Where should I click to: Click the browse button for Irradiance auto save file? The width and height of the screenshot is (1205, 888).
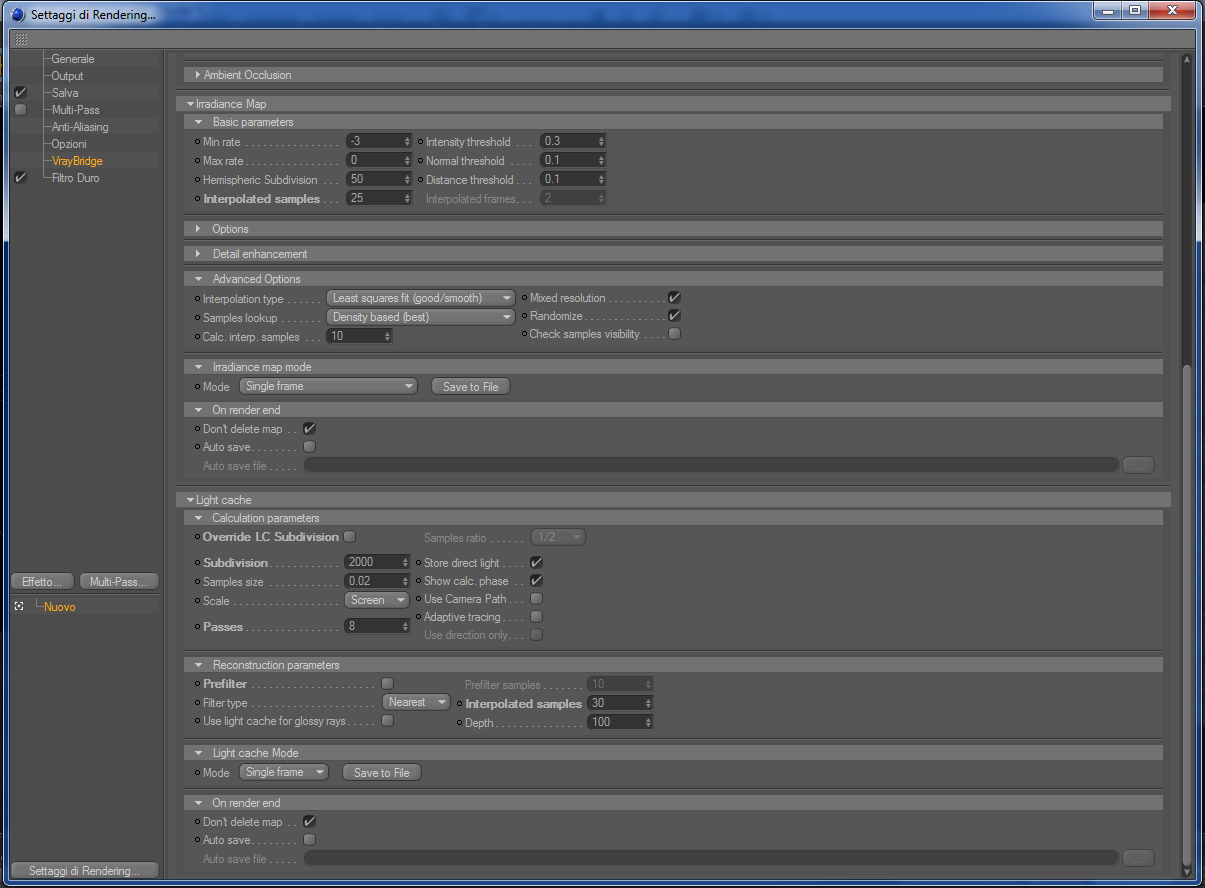click(1138, 465)
